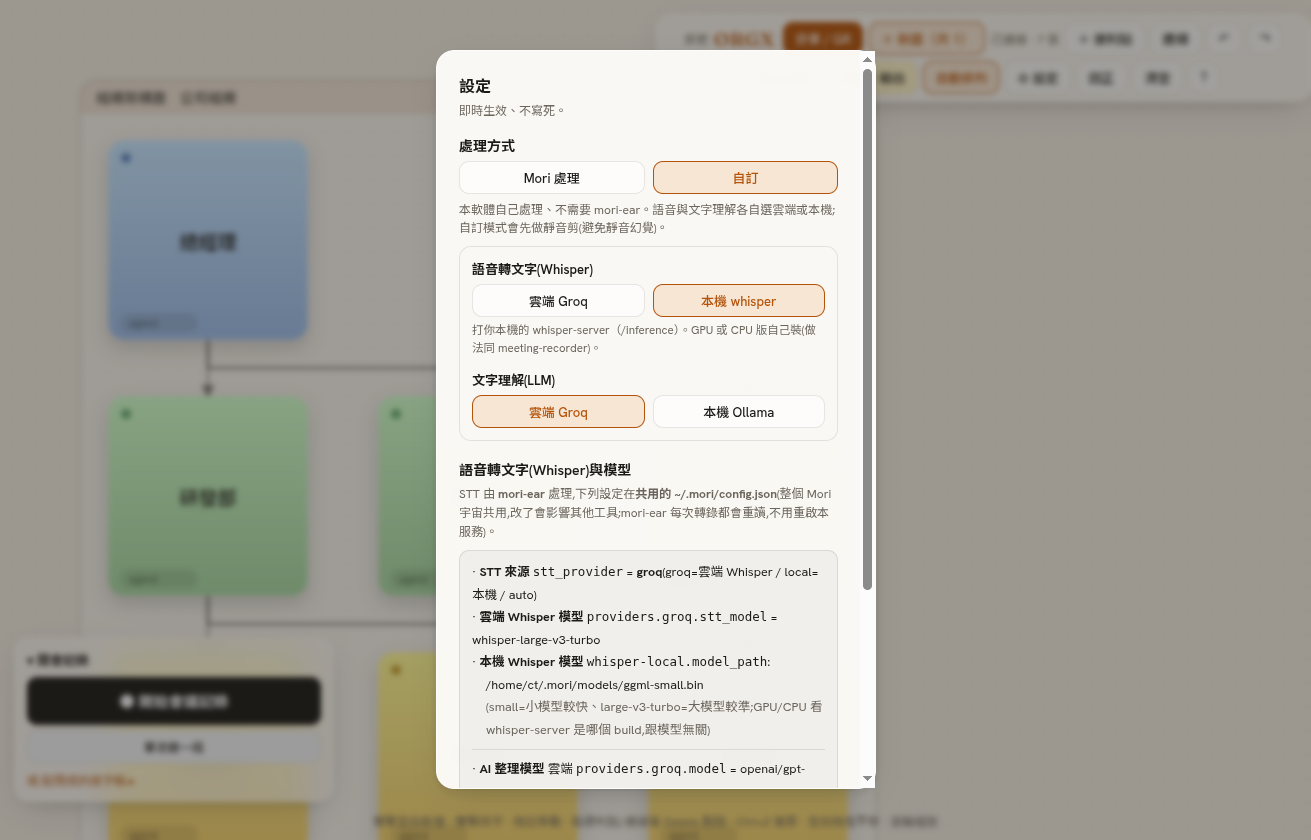Choose 本機 whisper for speech-to-text
Image resolution: width=1311 pixels, height=840 pixels.
click(739, 301)
